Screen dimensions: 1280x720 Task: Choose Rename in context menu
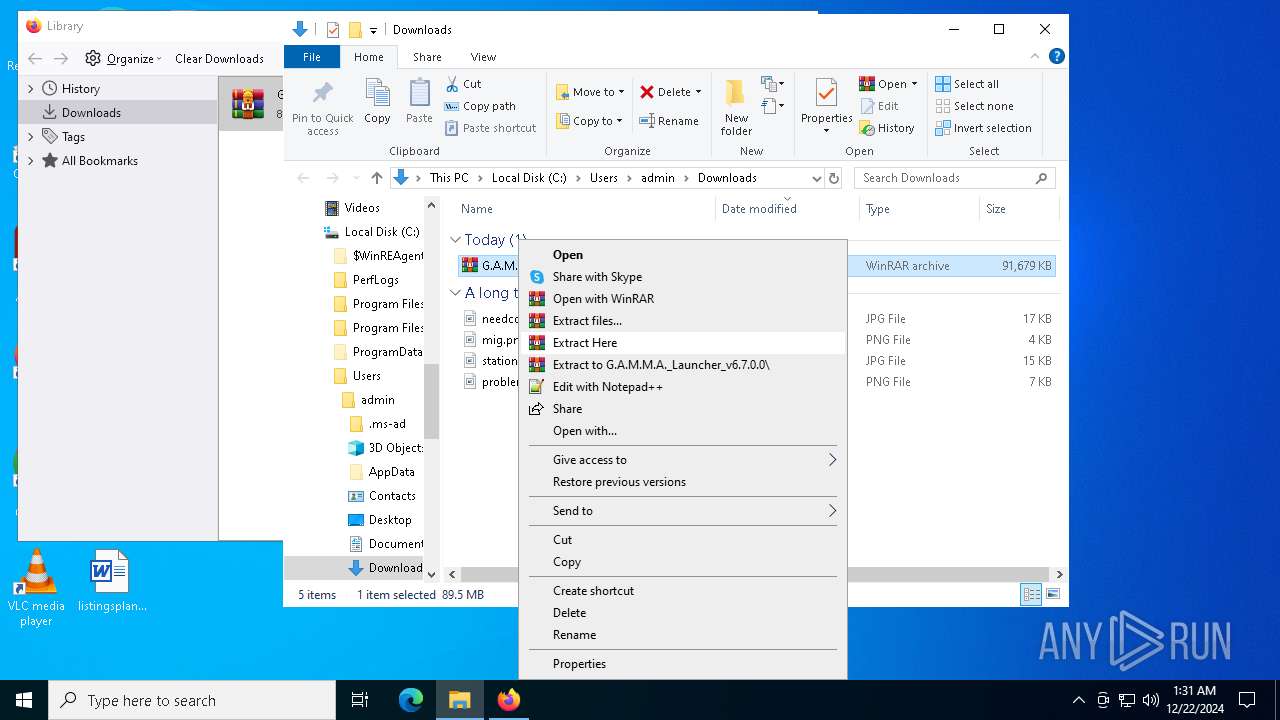[x=682, y=635]
